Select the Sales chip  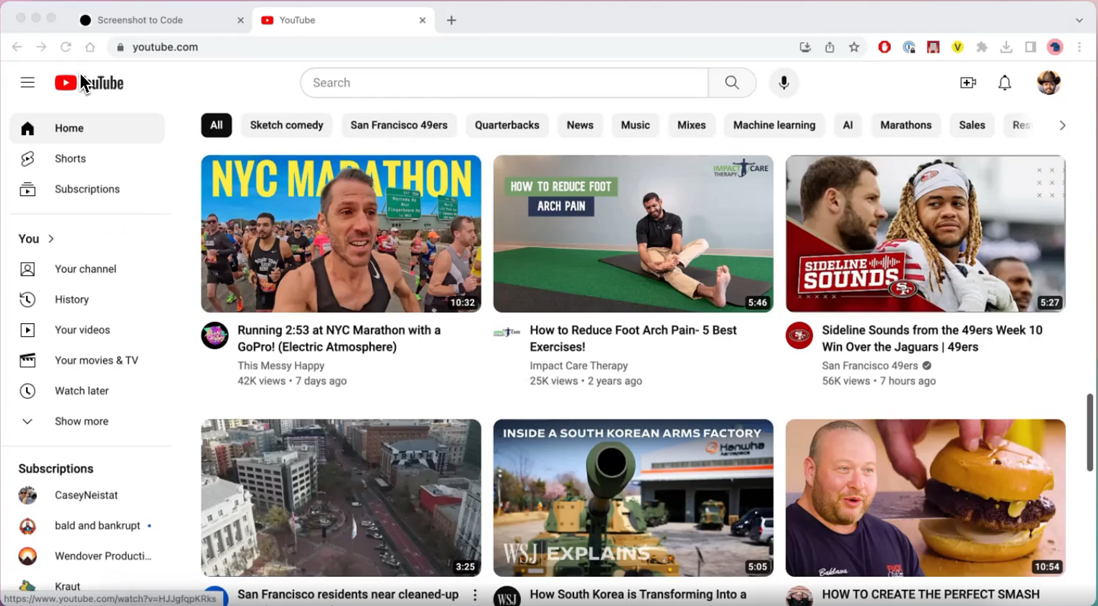[972, 125]
